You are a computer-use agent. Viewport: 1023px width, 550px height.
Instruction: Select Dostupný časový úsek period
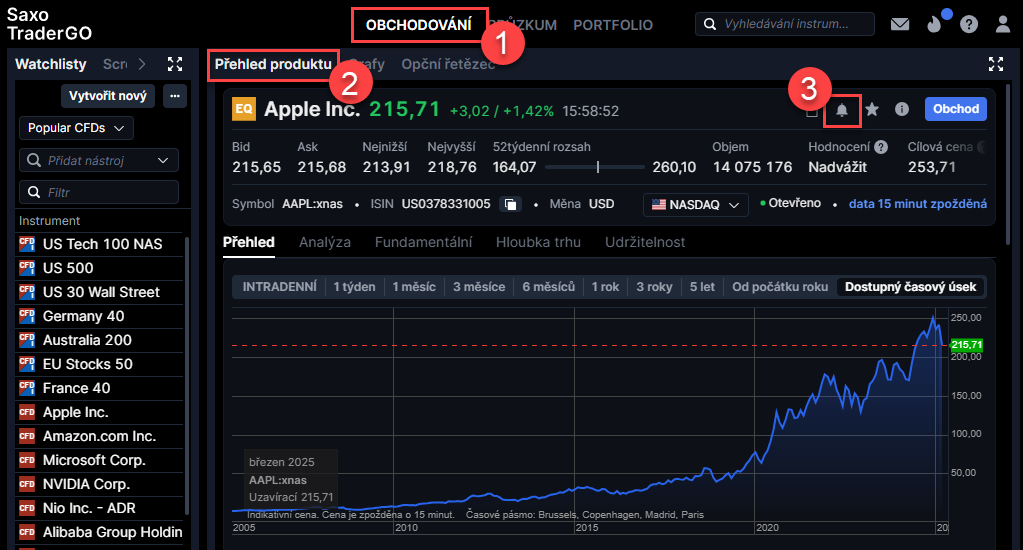click(910, 286)
